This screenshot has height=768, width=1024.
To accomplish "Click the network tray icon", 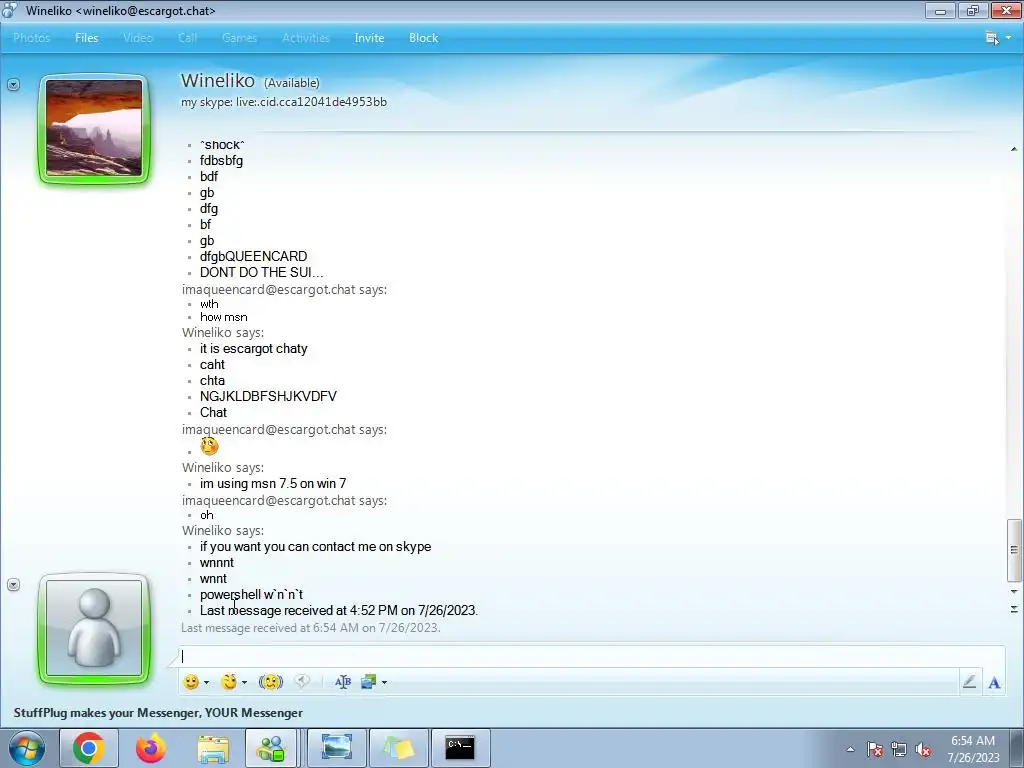I will click(899, 749).
